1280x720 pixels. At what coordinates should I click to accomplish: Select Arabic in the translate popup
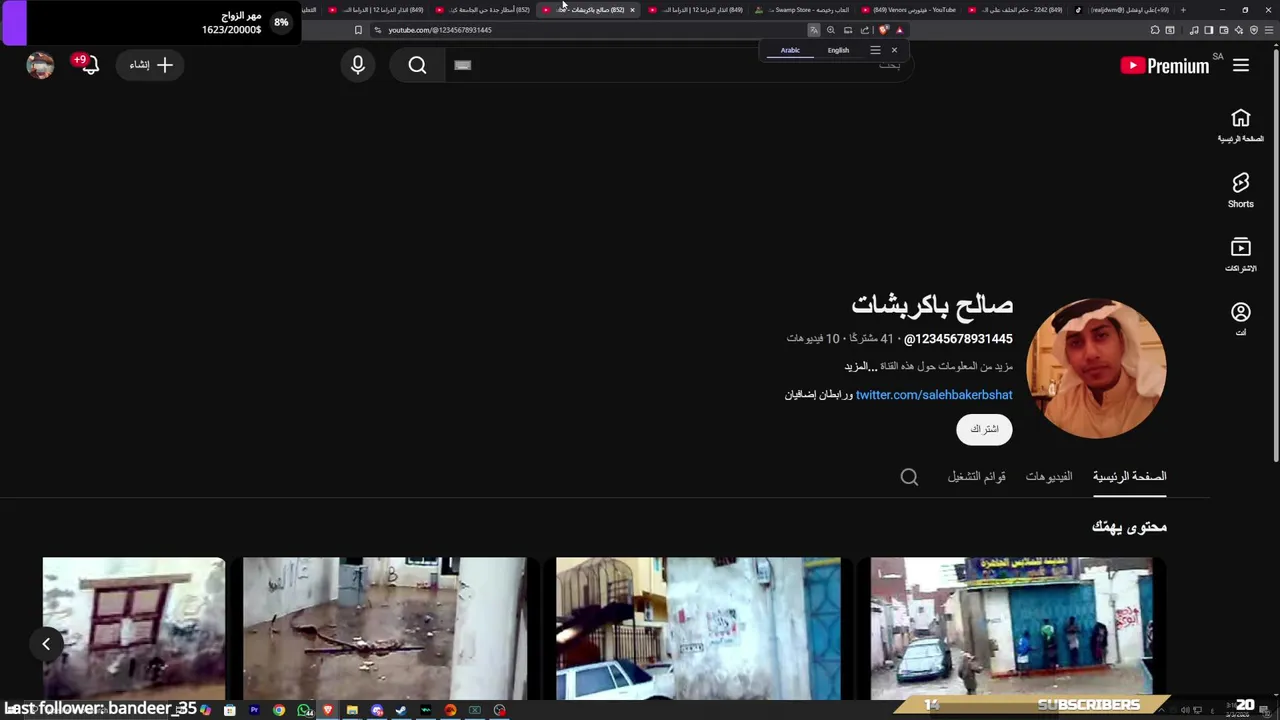pos(790,50)
